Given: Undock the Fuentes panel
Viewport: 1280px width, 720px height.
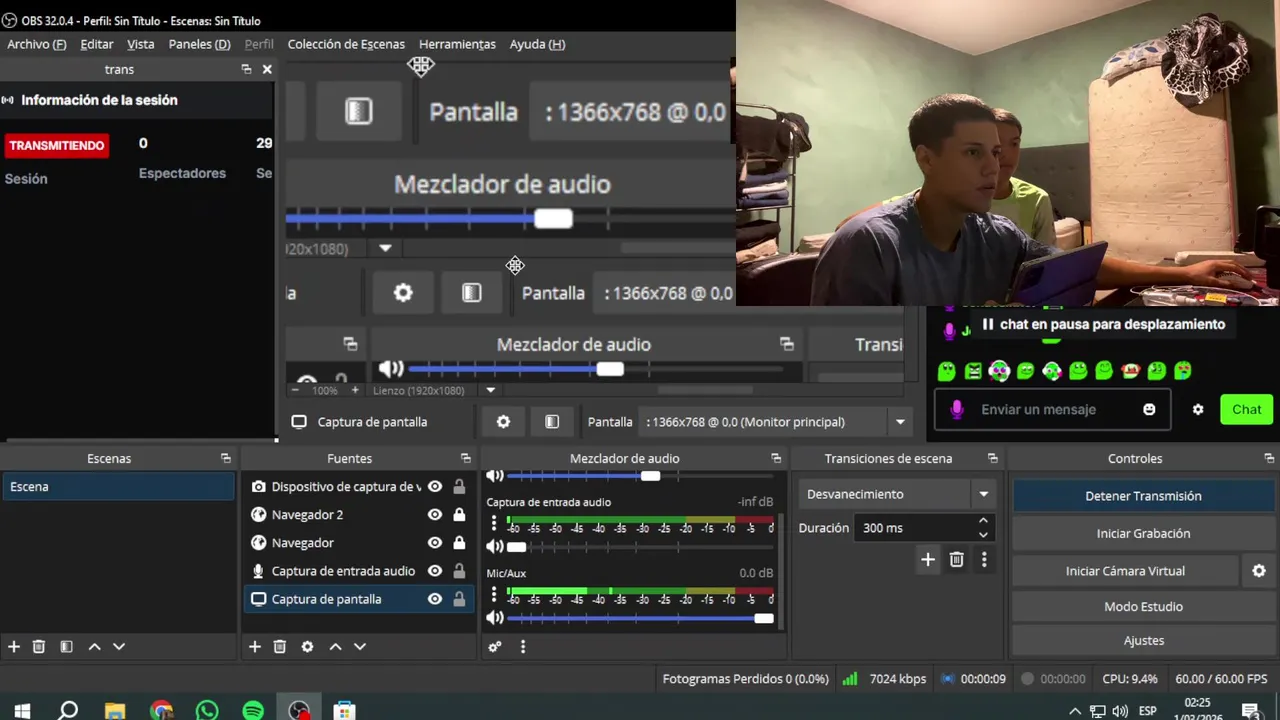Looking at the screenshot, I should (x=466, y=458).
